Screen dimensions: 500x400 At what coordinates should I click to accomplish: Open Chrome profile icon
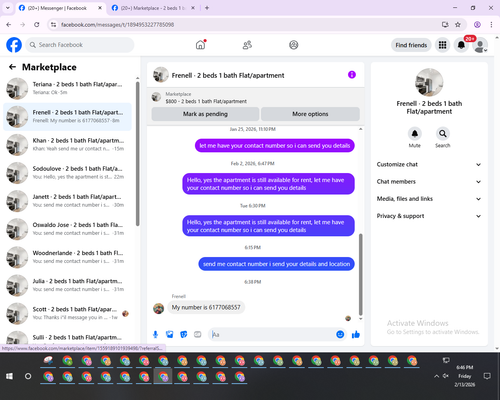(x=477, y=24)
